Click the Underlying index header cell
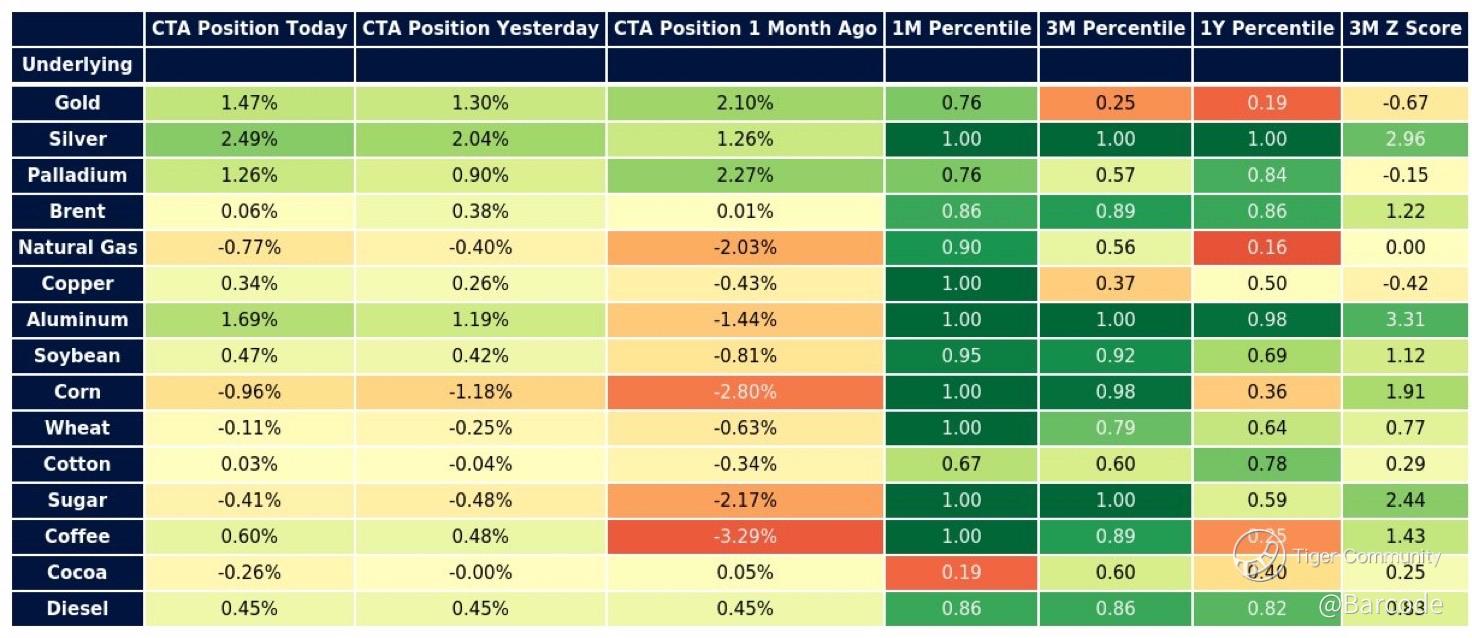 [77, 65]
